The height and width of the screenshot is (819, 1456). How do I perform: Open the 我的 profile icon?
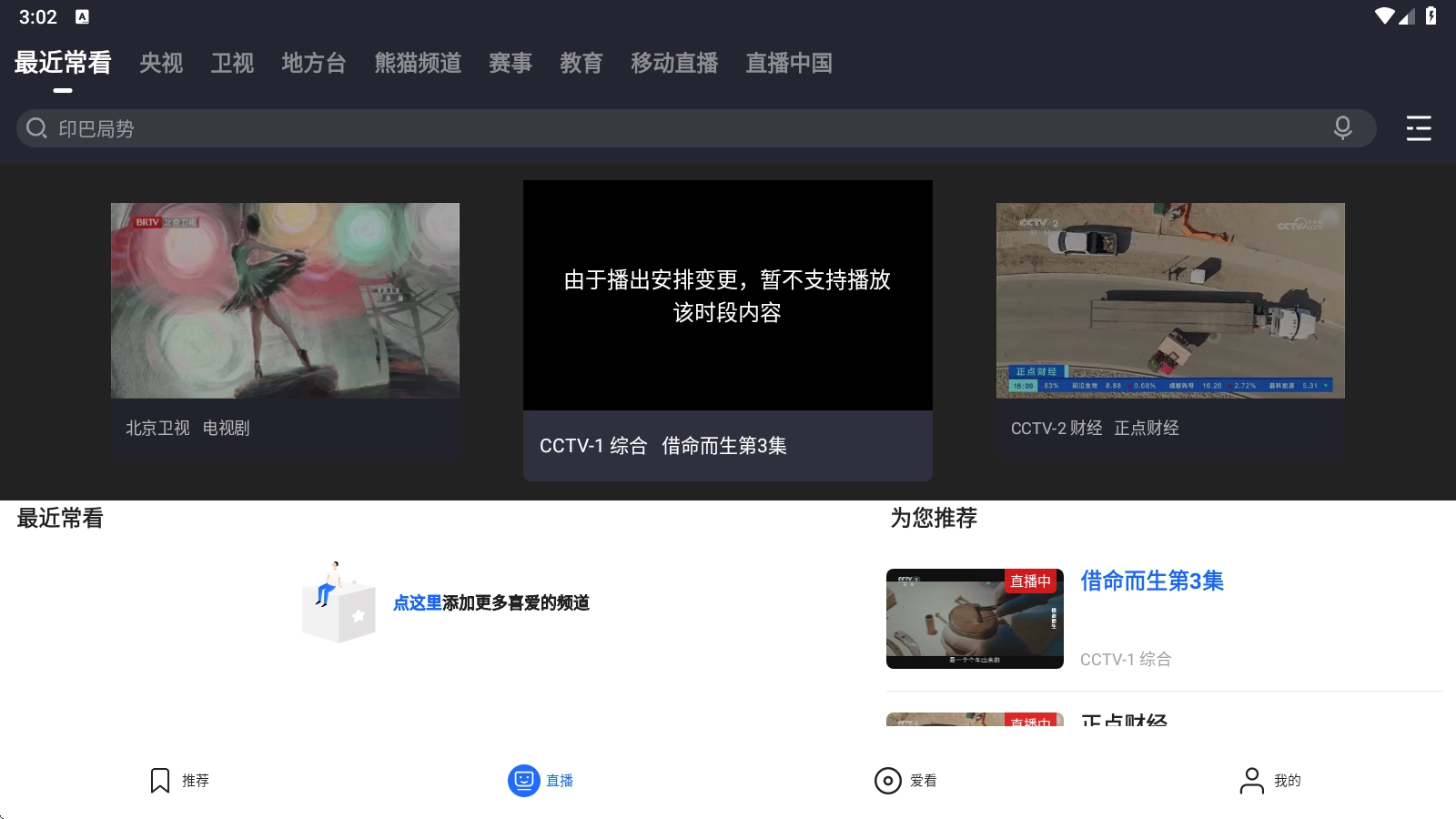click(x=1252, y=780)
